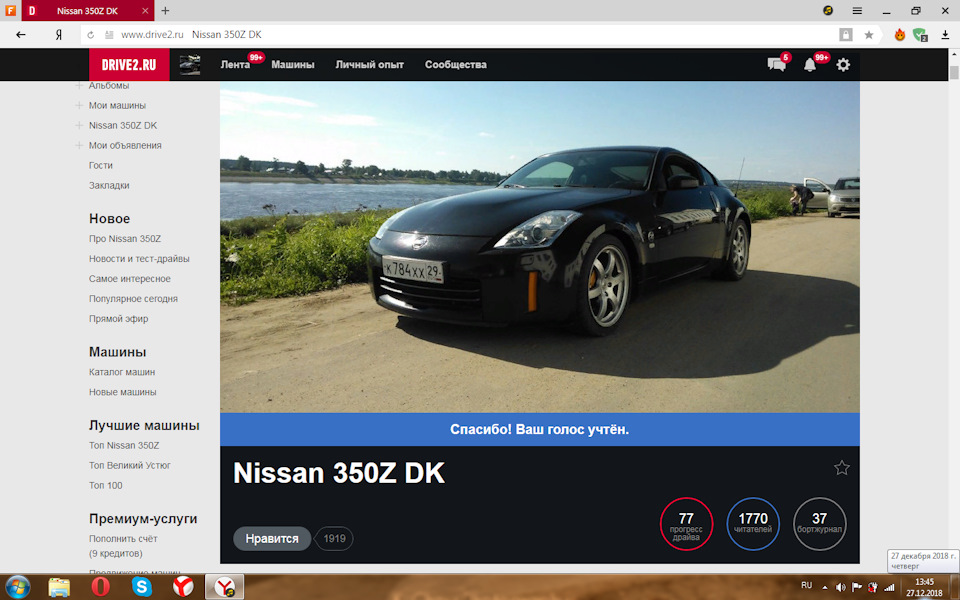Open the Машины menu
960x600 pixels.
(293, 65)
